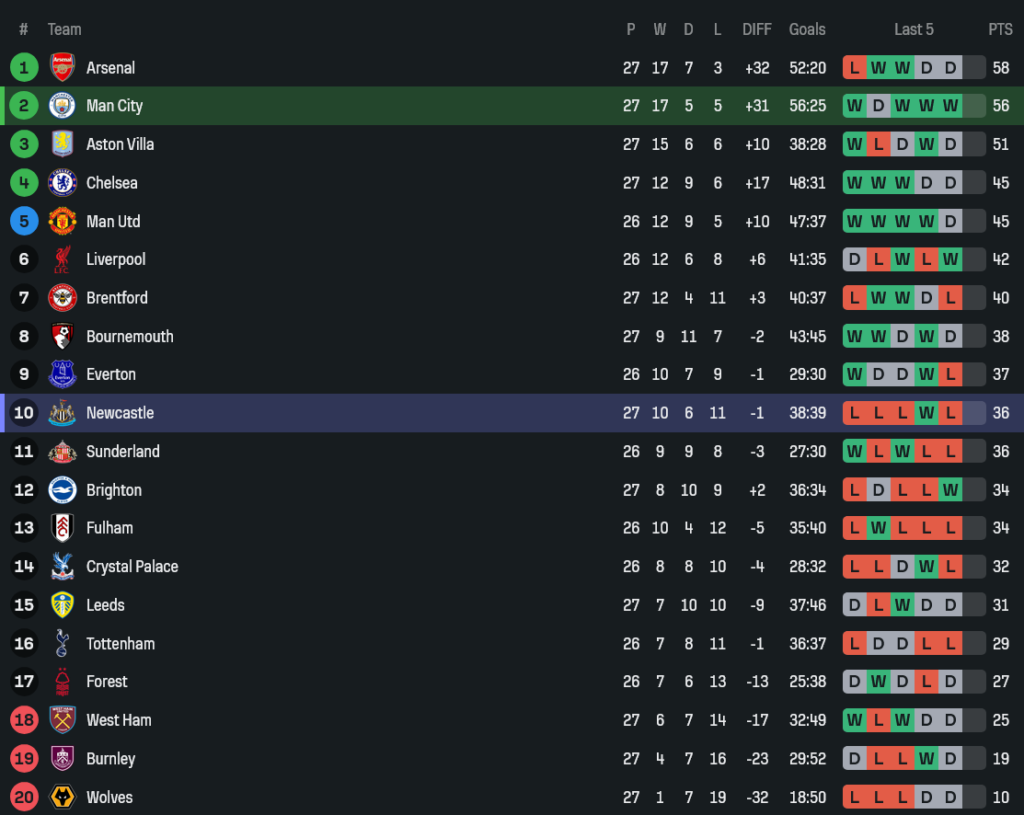Screen dimensions: 1024x815
Task: Click the Newcastle club badge
Action: (x=62, y=413)
